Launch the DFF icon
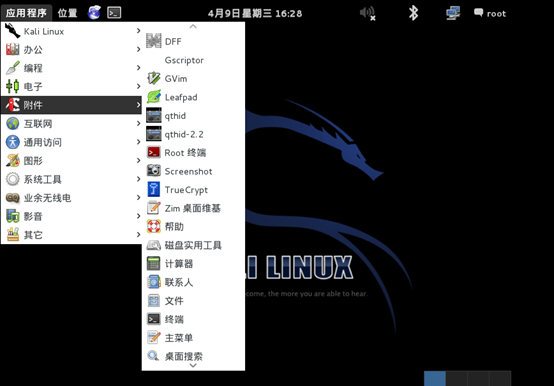Viewport: 554px width, 386px height. tap(154, 41)
